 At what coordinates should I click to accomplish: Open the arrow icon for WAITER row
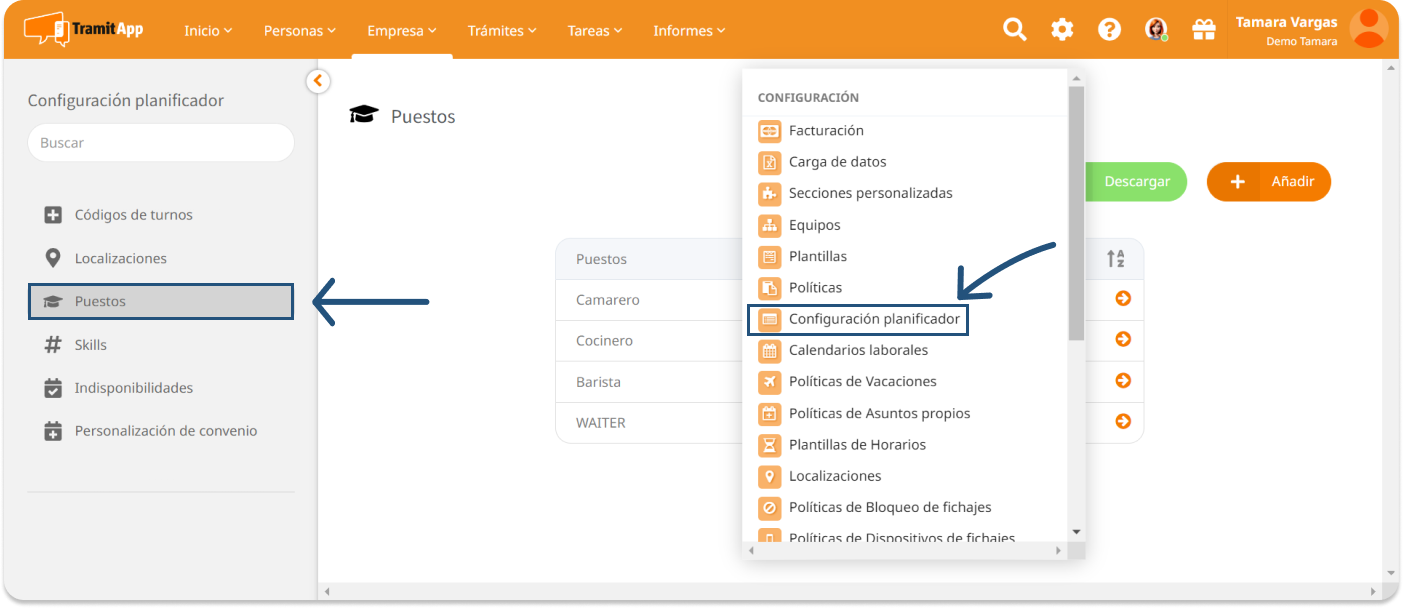point(1122,422)
